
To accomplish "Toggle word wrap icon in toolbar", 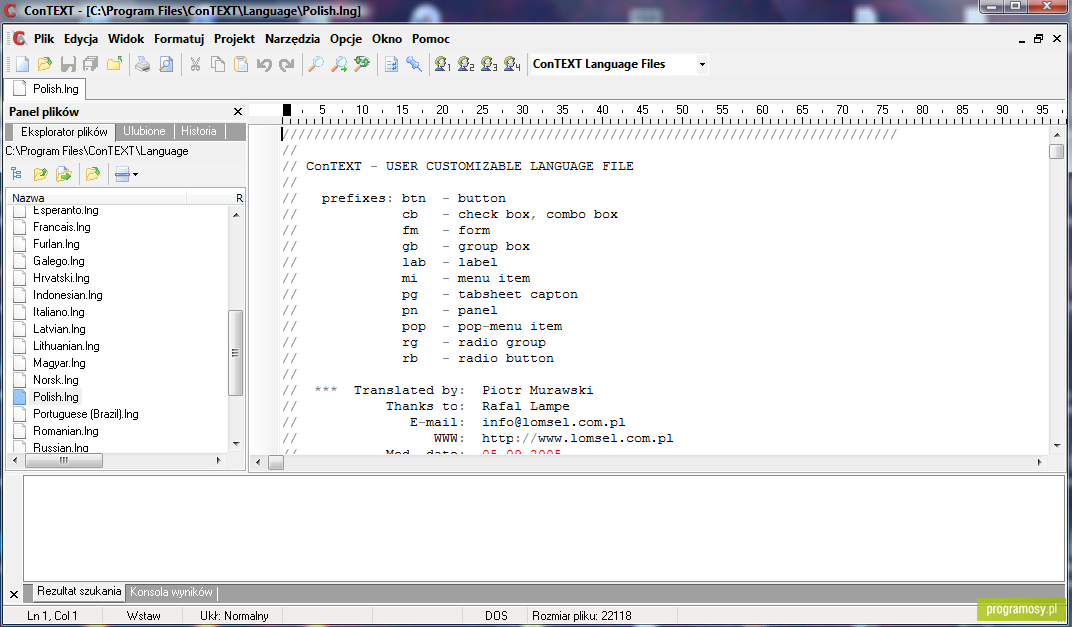I will (x=391, y=64).
